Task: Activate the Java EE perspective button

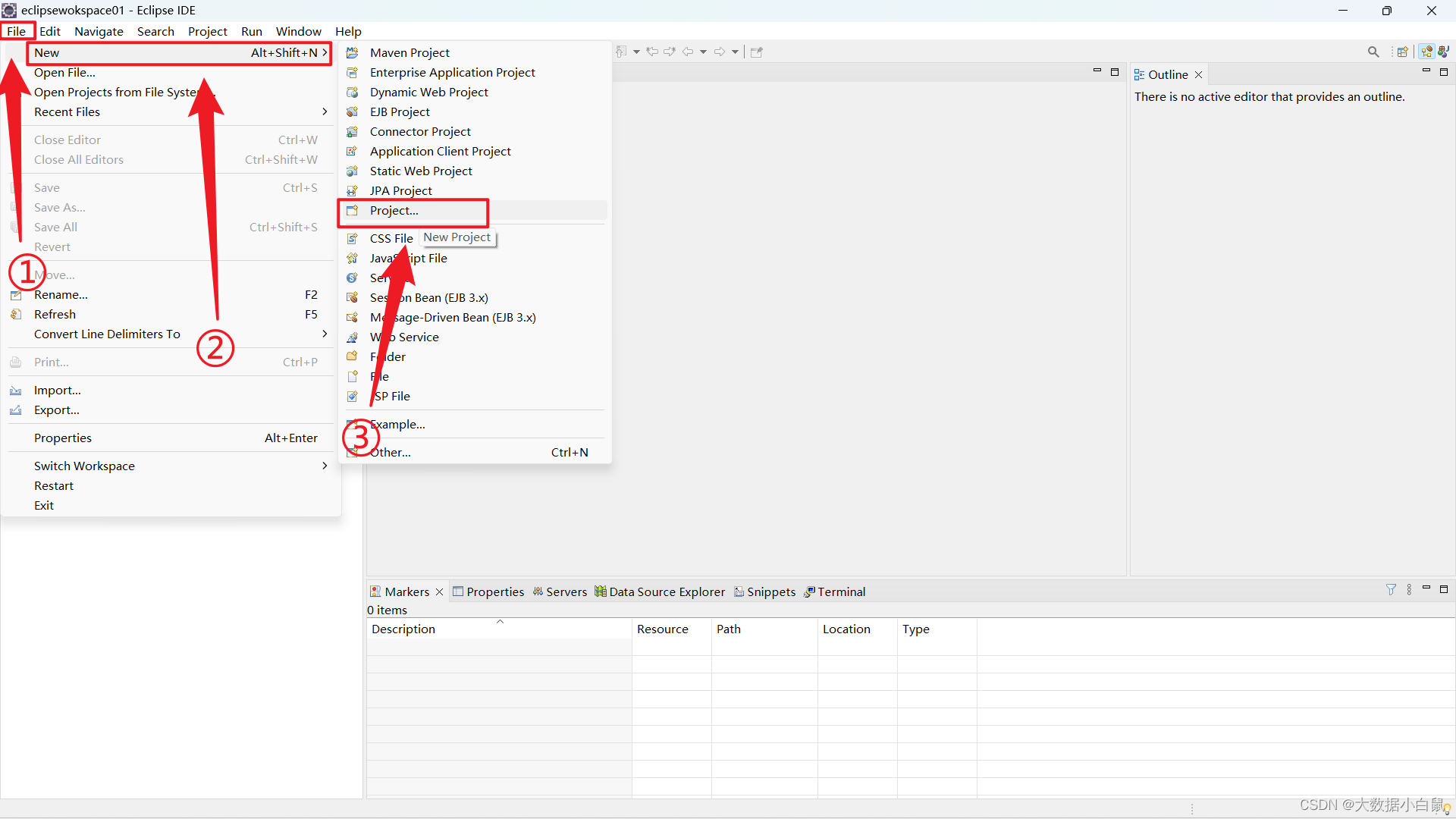Action: [1426, 52]
